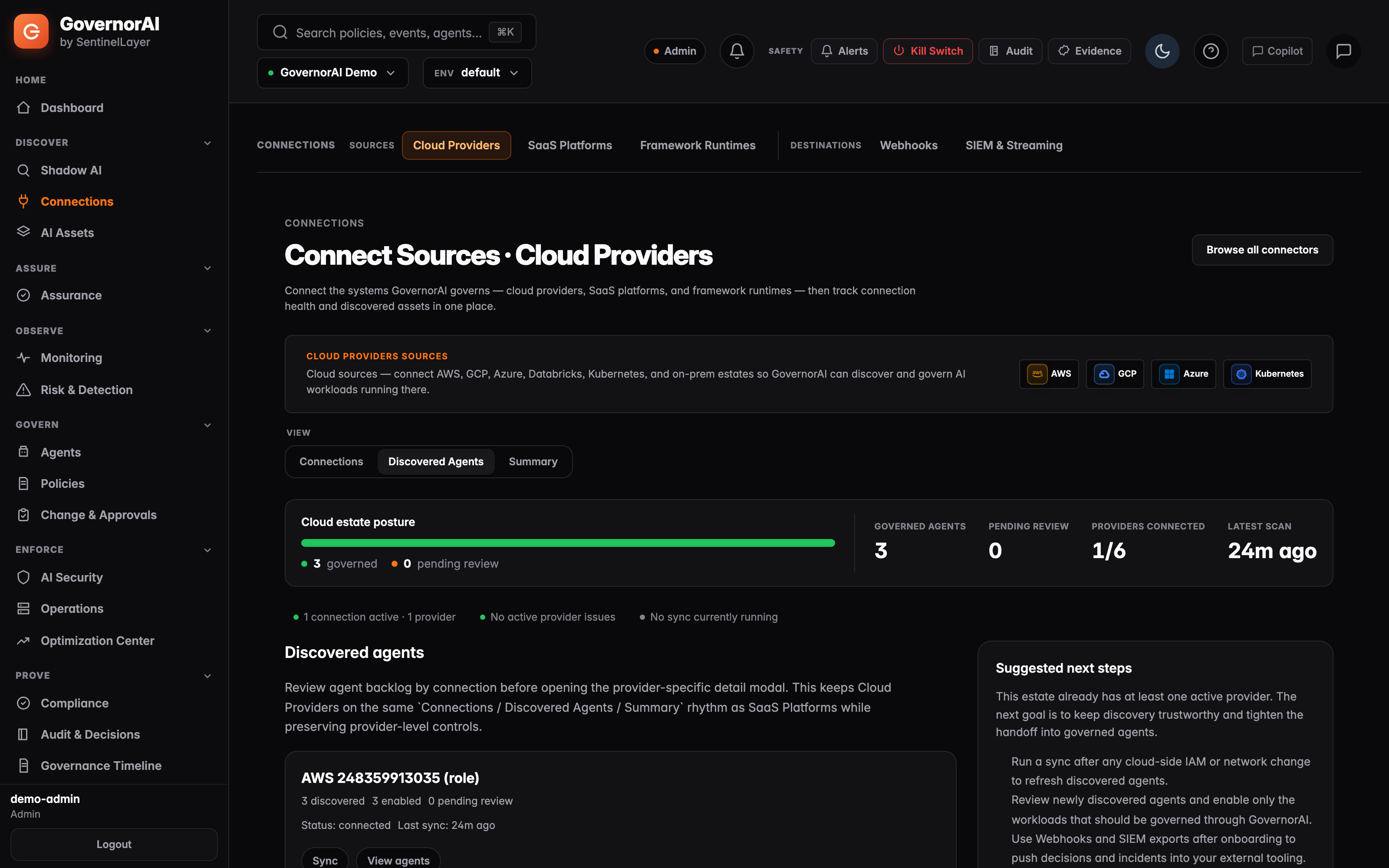Select the Connections view
The image size is (1389, 868).
pos(331,461)
